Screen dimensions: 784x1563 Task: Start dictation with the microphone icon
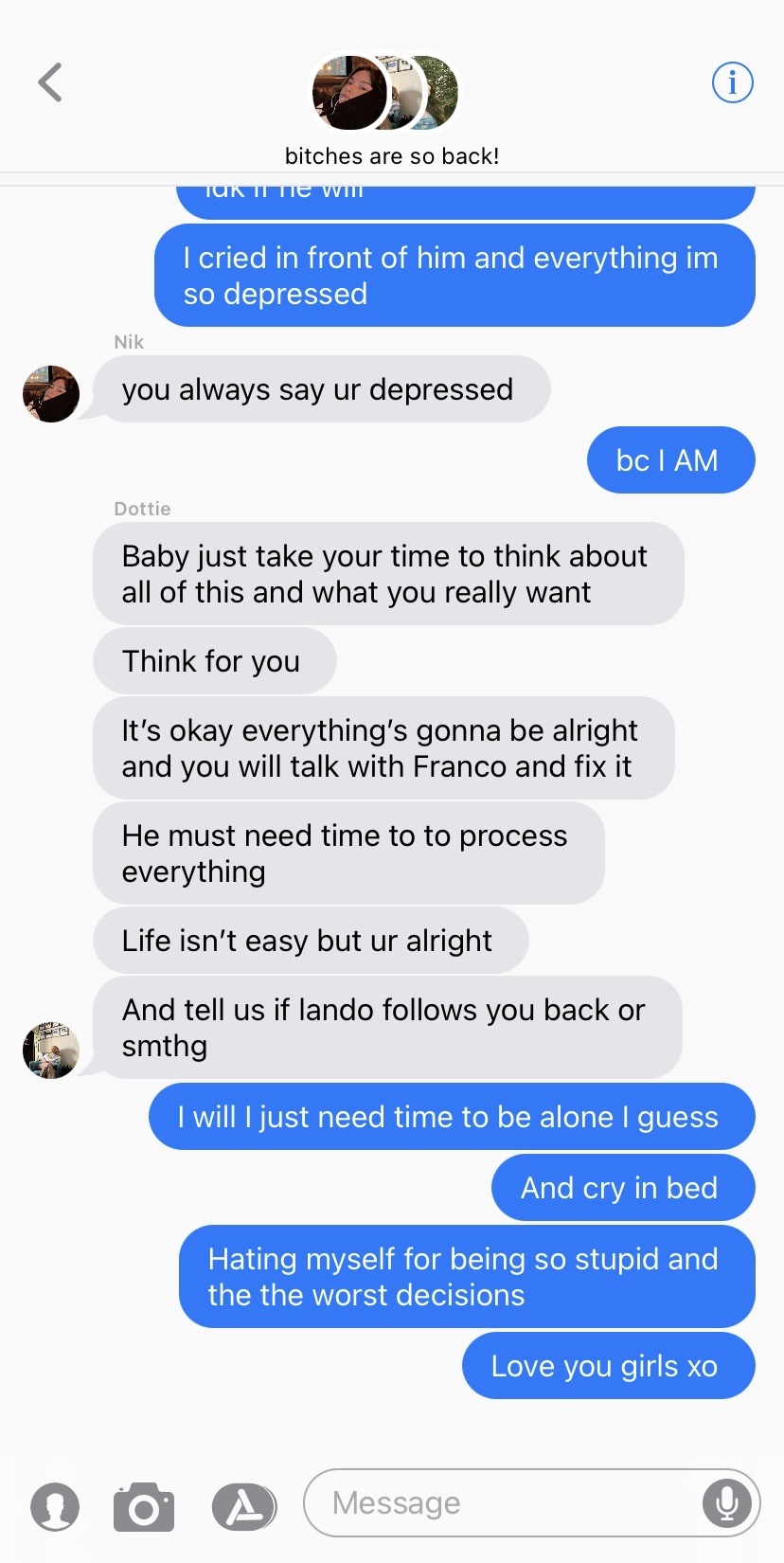click(x=727, y=1502)
